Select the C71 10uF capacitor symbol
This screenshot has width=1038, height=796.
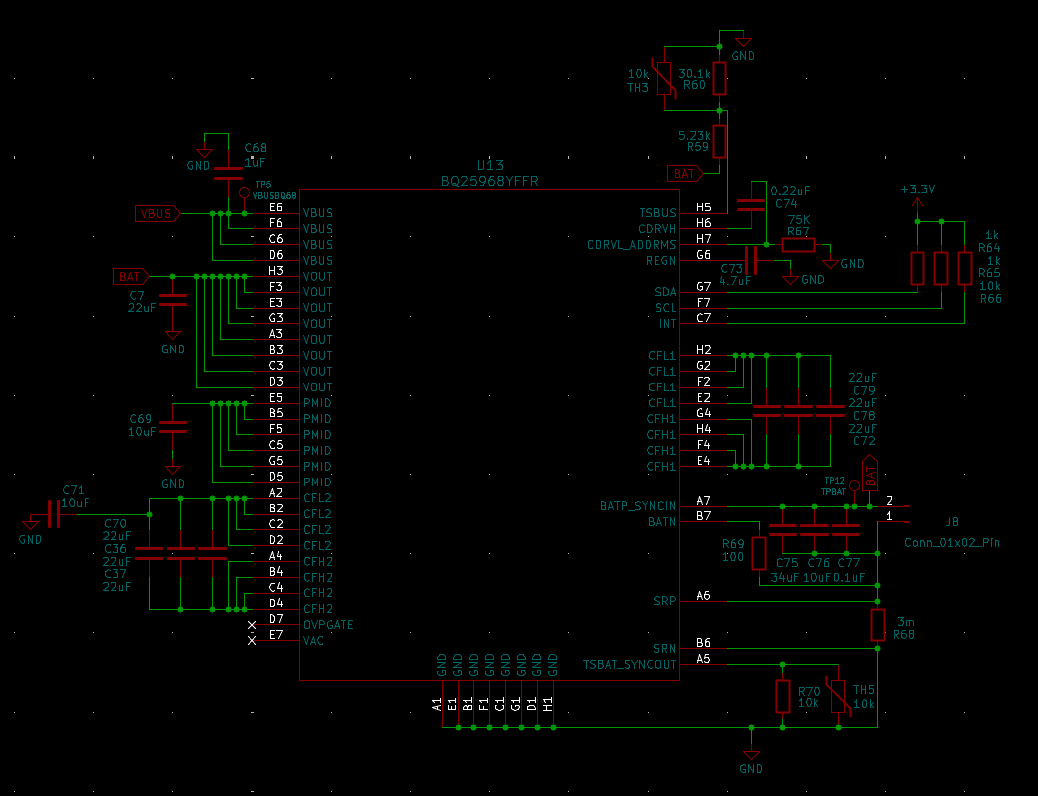coord(54,514)
